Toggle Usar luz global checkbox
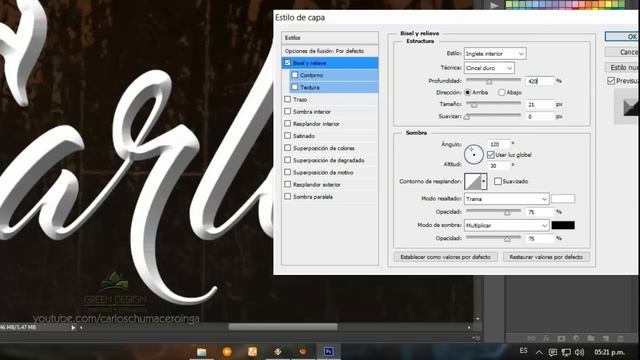Image resolution: width=640 pixels, height=360 pixels. (491, 155)
